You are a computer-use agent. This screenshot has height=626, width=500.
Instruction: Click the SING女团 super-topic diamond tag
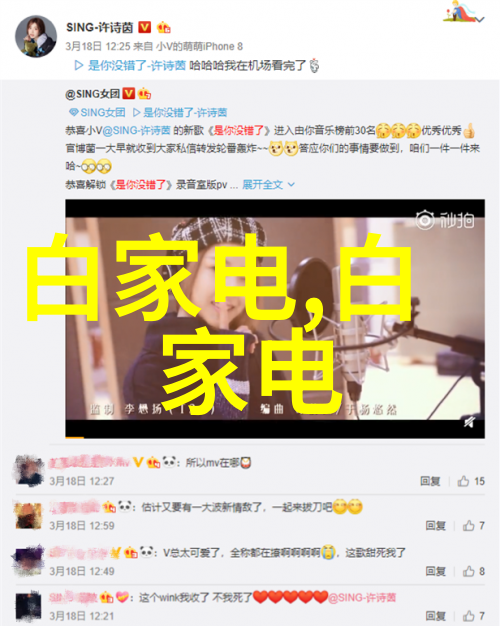(97, 113)
